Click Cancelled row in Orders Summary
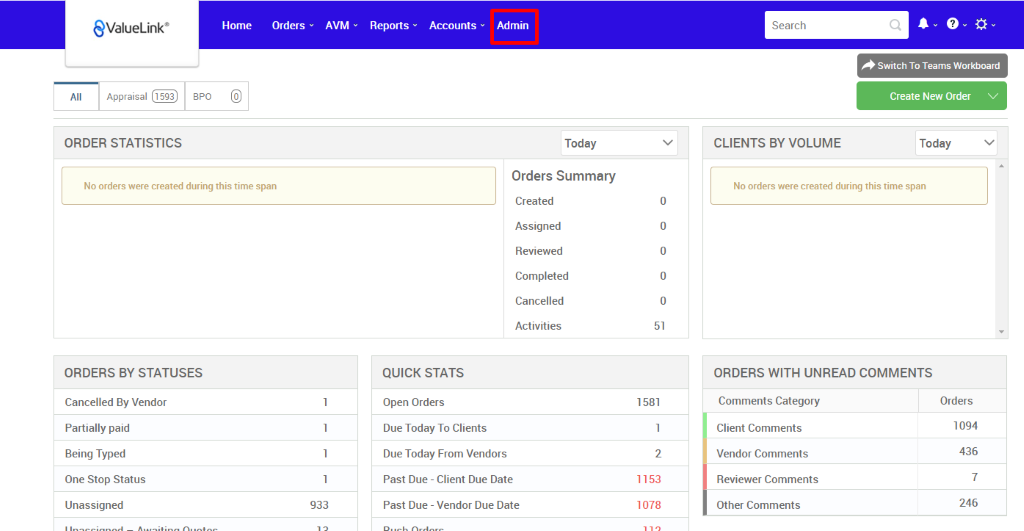Viewport: 1024px width, 531px height. (x=590, y=301)
